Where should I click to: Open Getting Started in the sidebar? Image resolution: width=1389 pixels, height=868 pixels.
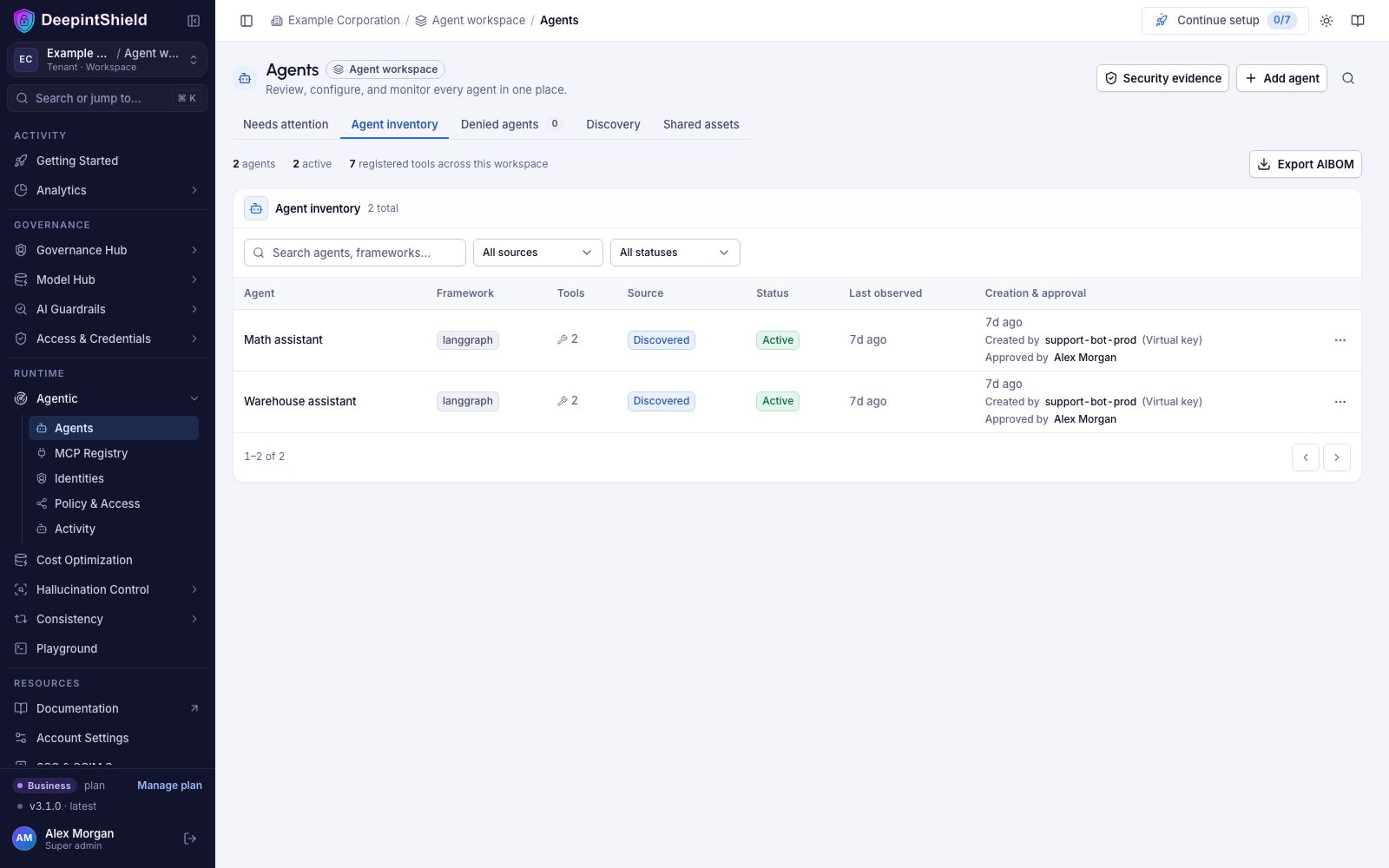tap(108, 161)
